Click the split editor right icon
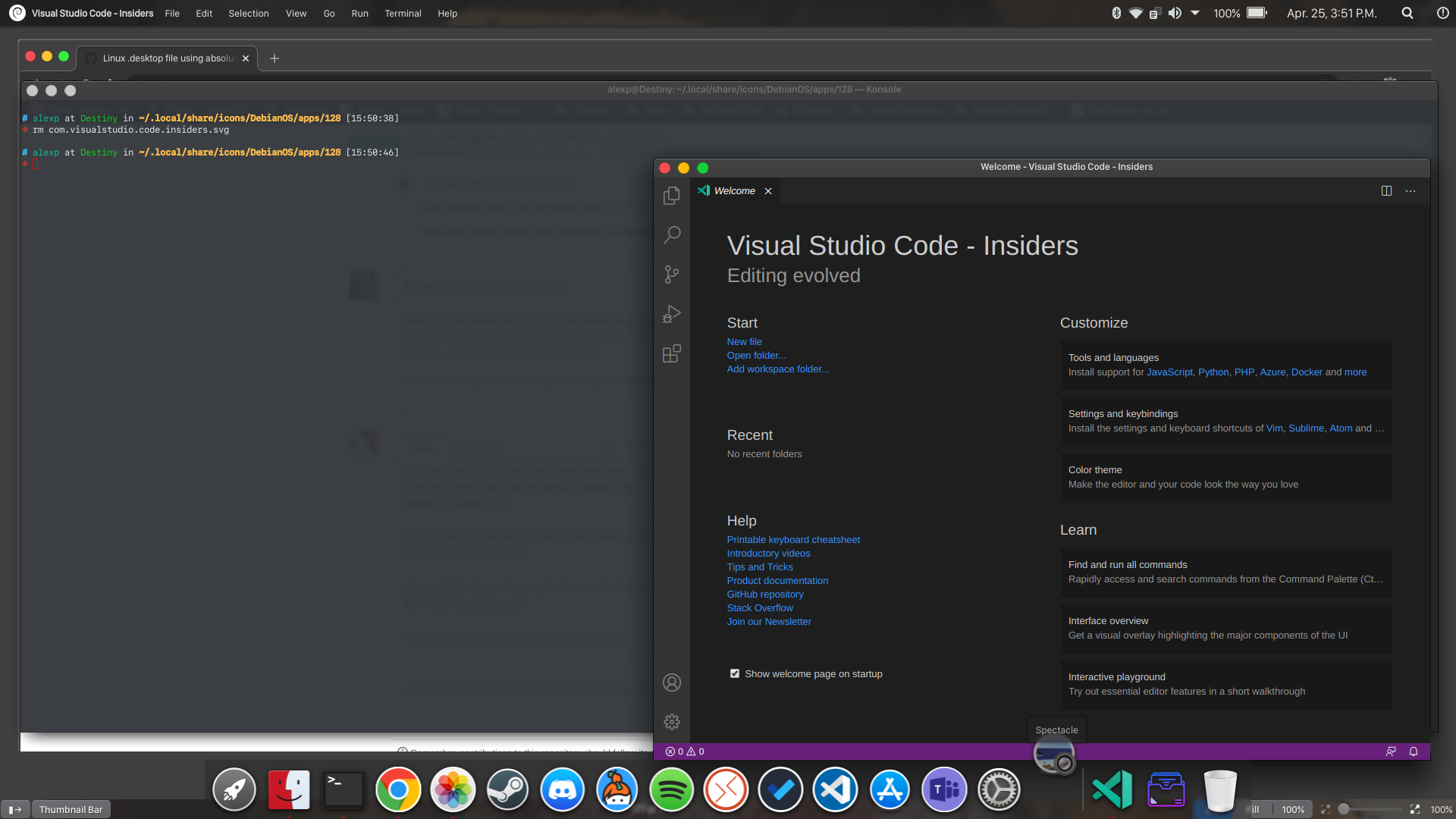Screen dimensions: 1456x819 [1386, 191]
